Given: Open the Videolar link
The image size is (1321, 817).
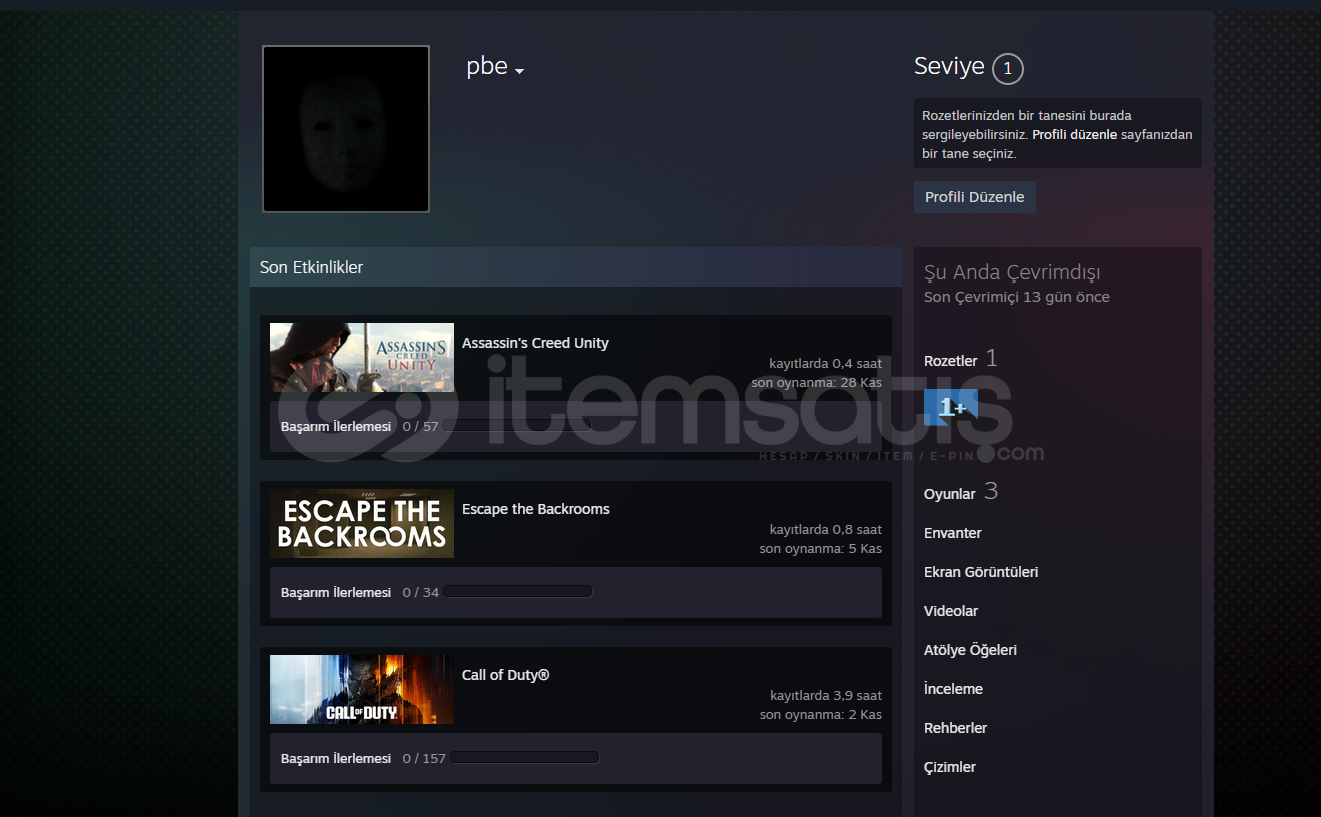Looking at the screenshot, I should click(951, 611).
